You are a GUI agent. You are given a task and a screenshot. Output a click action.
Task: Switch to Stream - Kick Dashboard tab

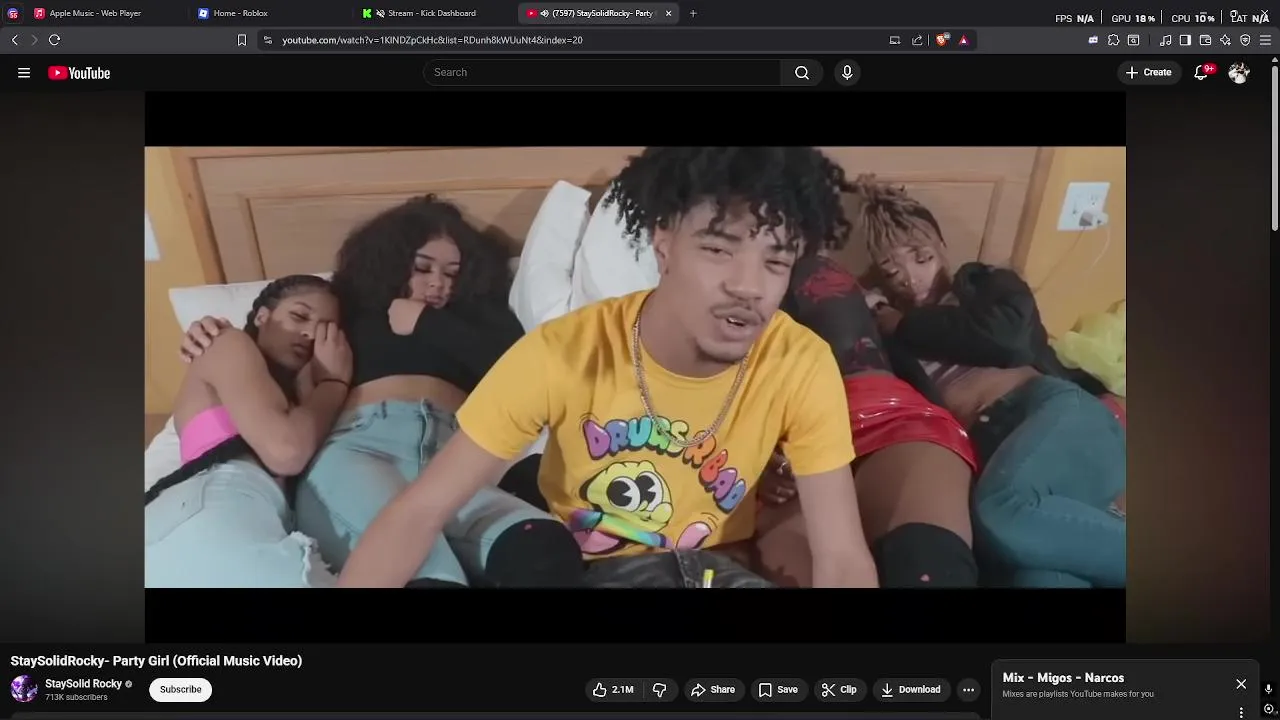click(x=432, y=13)
